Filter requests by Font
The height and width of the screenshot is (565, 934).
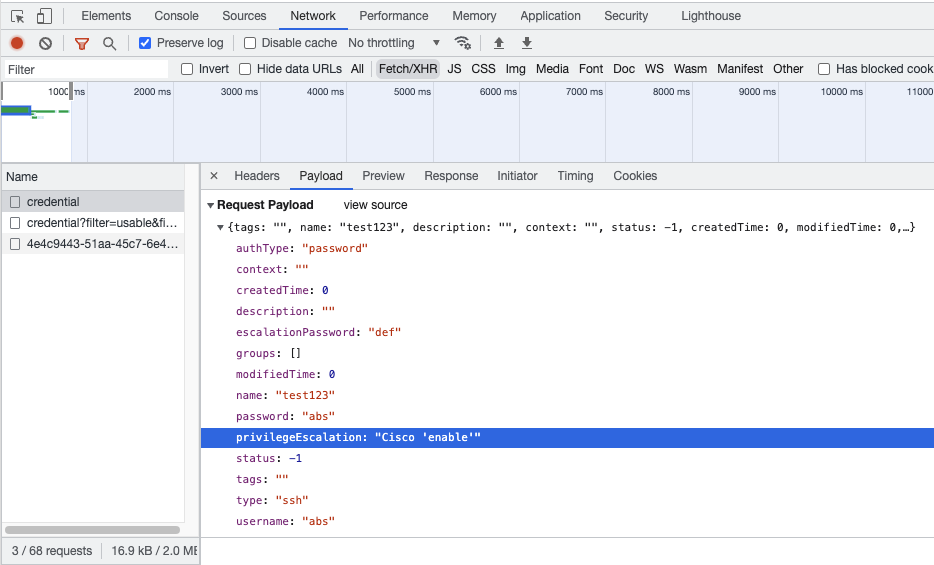(591, 69)
